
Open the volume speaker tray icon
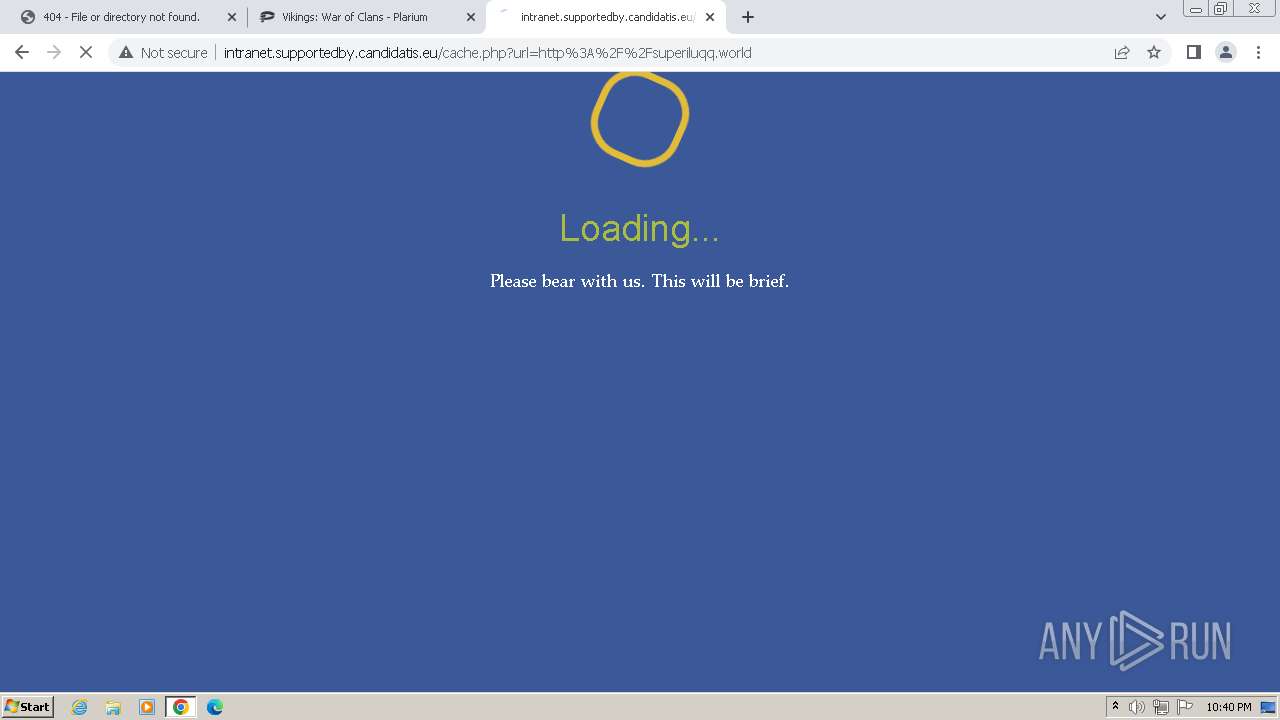[x=1137, y=707]
